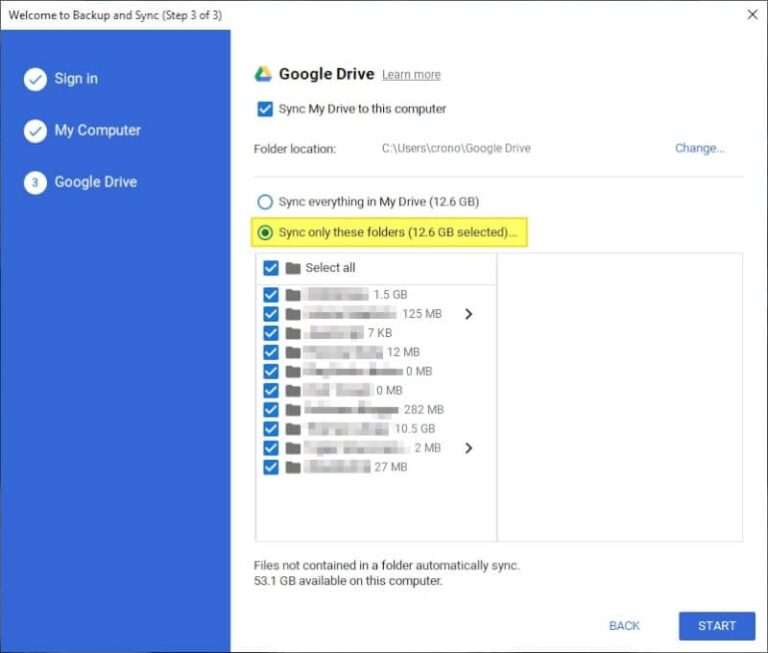This screenshot has width=768, height=653.
Task: Click the folder icon of the 27 MB row
Action: pyautogui.click(x=293, y=467)
